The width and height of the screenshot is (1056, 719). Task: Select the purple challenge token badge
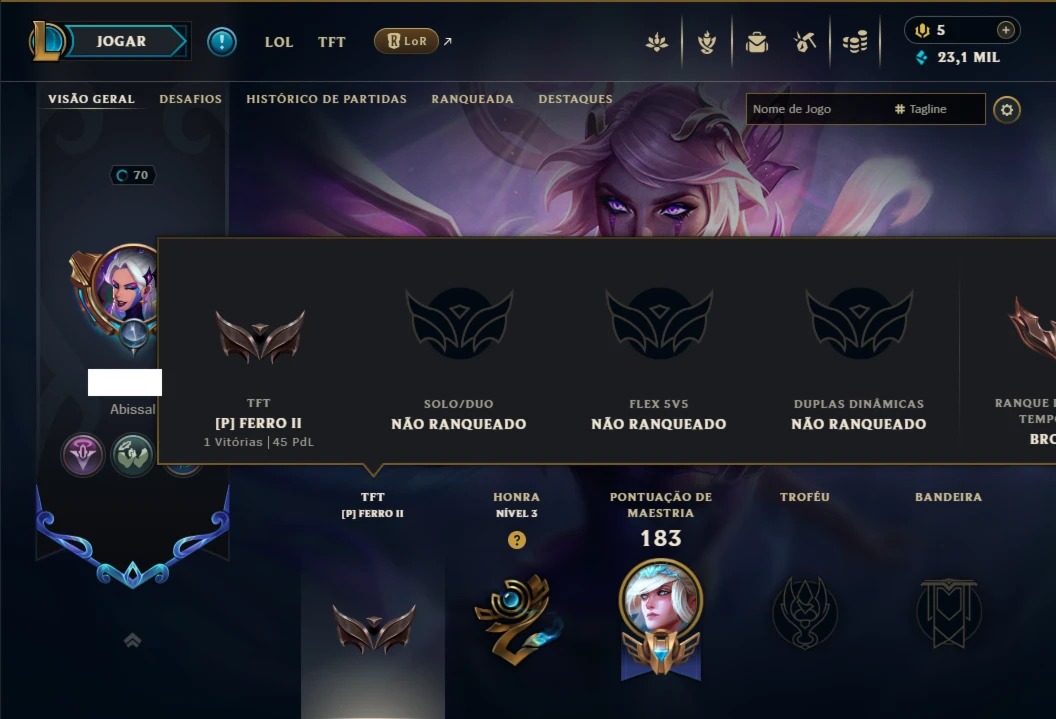[x=83, y=455]
